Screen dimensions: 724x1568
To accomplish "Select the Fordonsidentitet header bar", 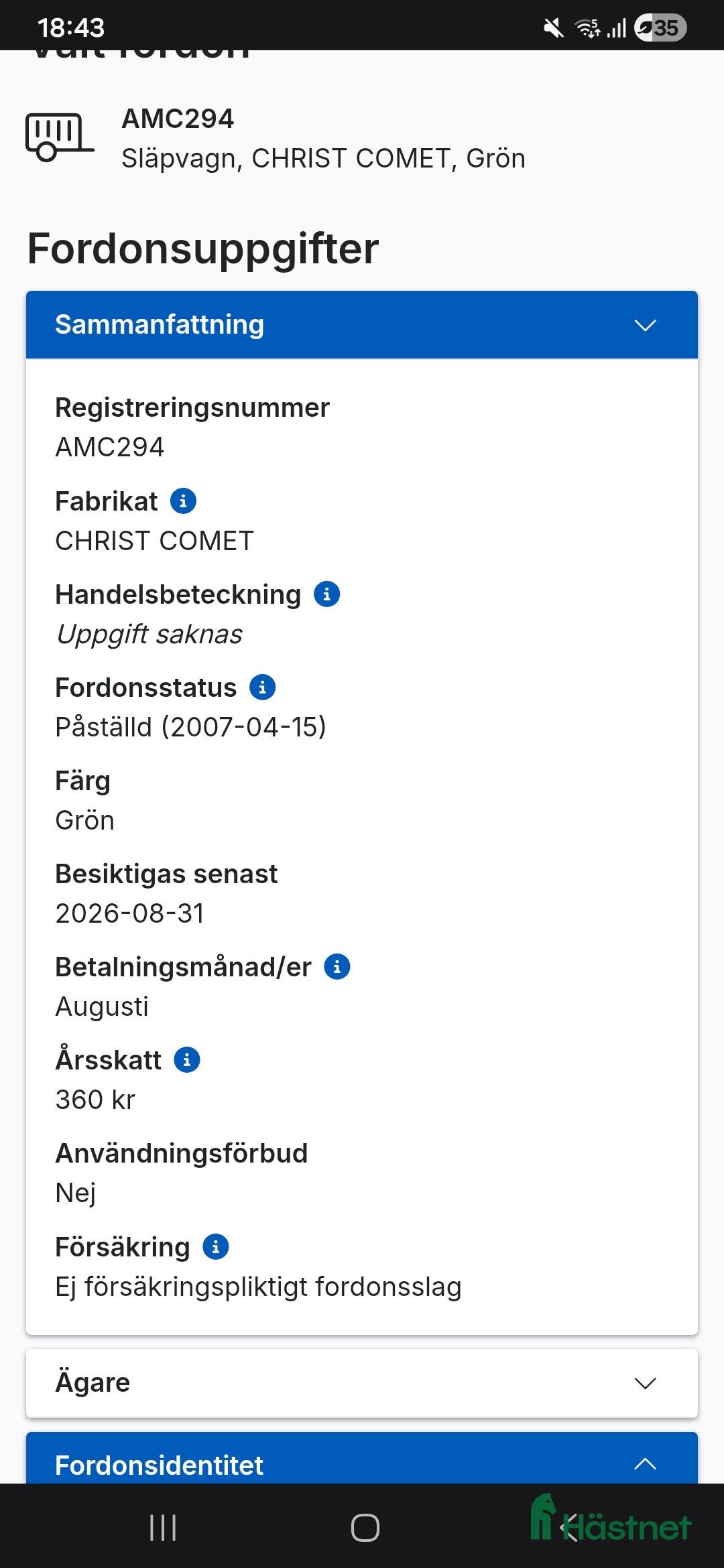I will pos(362,1465).
